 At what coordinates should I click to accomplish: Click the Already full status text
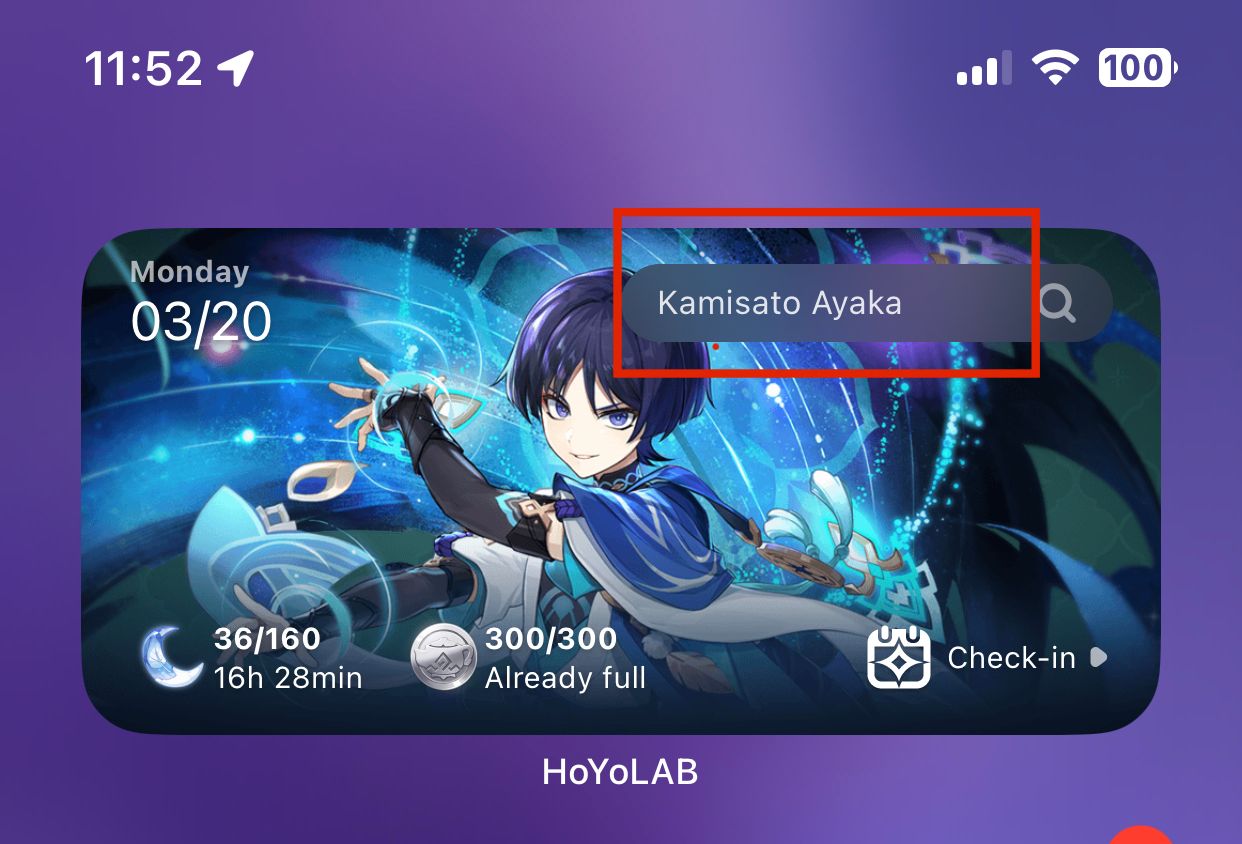pyautogui.click(x=565, y=678)
